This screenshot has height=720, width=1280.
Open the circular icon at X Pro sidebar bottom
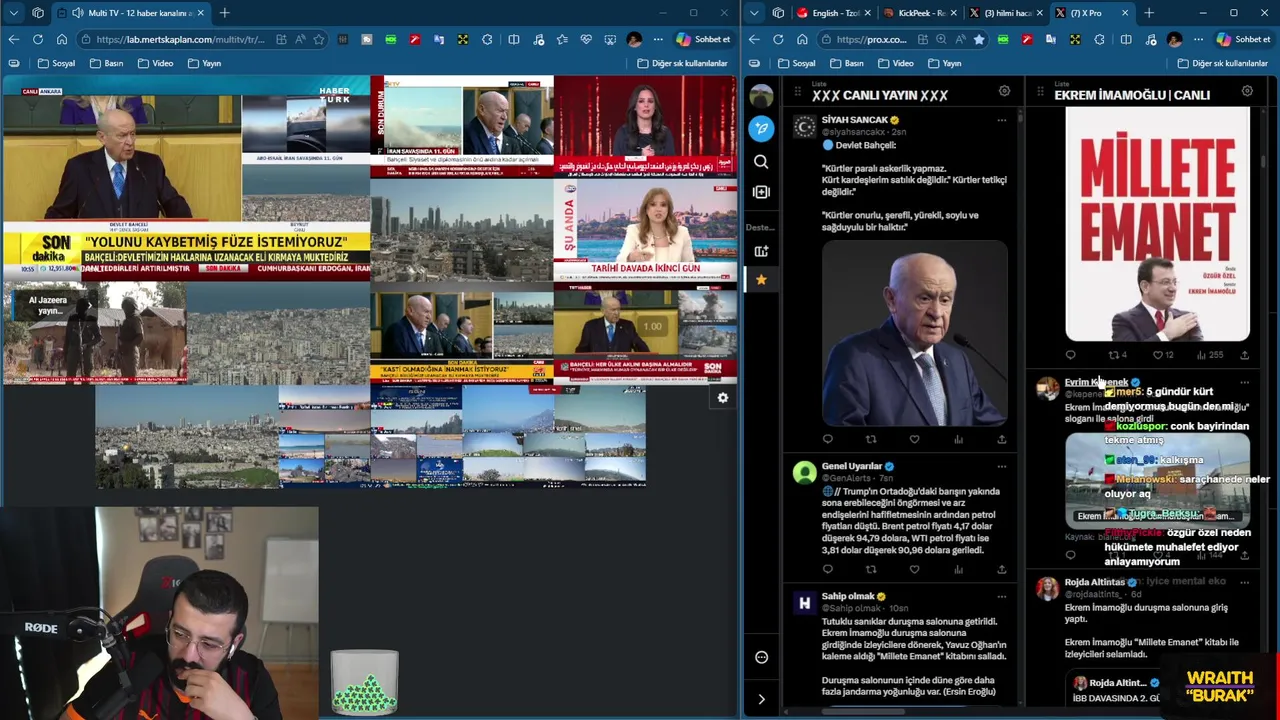click(761, 657)
